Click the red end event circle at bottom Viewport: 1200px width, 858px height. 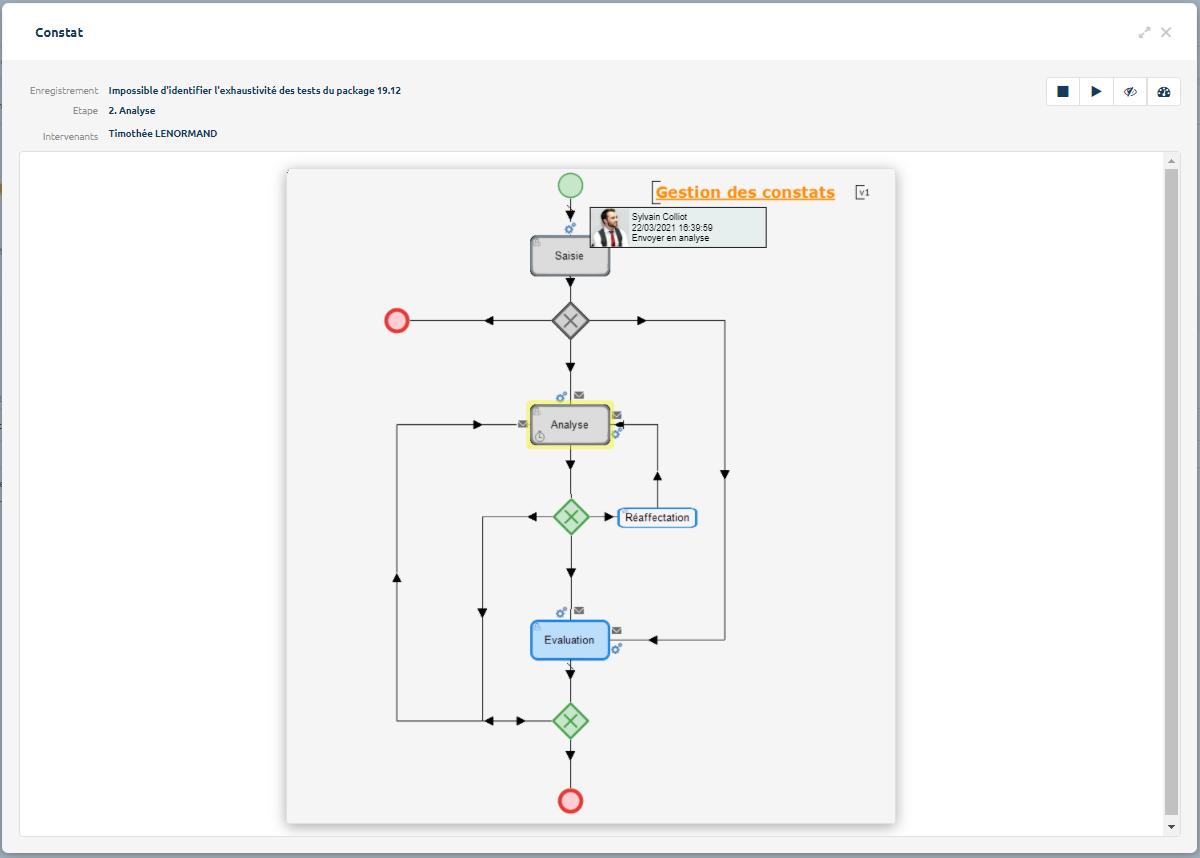570,800
